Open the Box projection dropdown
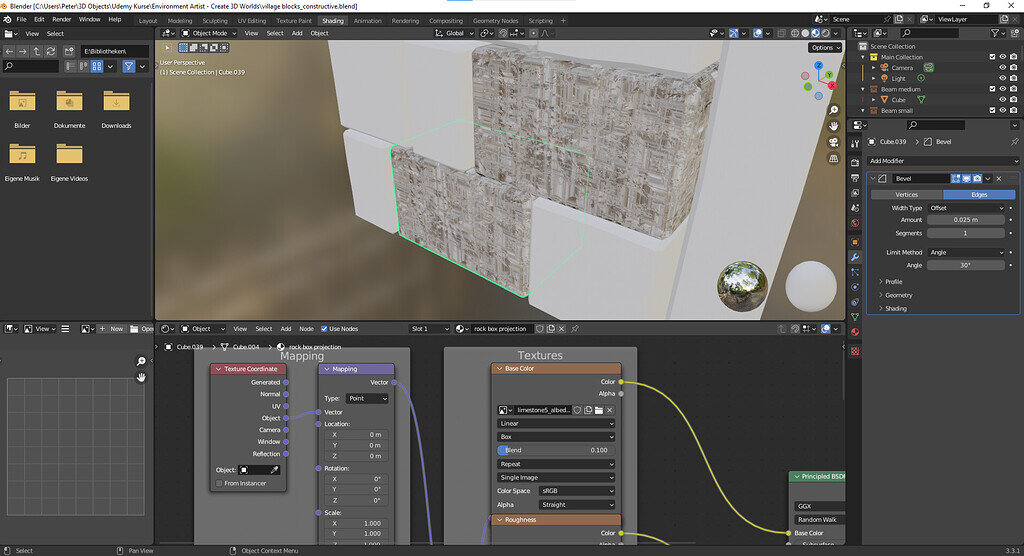This screenshot has width=1024, height=556. pos(556,437)
